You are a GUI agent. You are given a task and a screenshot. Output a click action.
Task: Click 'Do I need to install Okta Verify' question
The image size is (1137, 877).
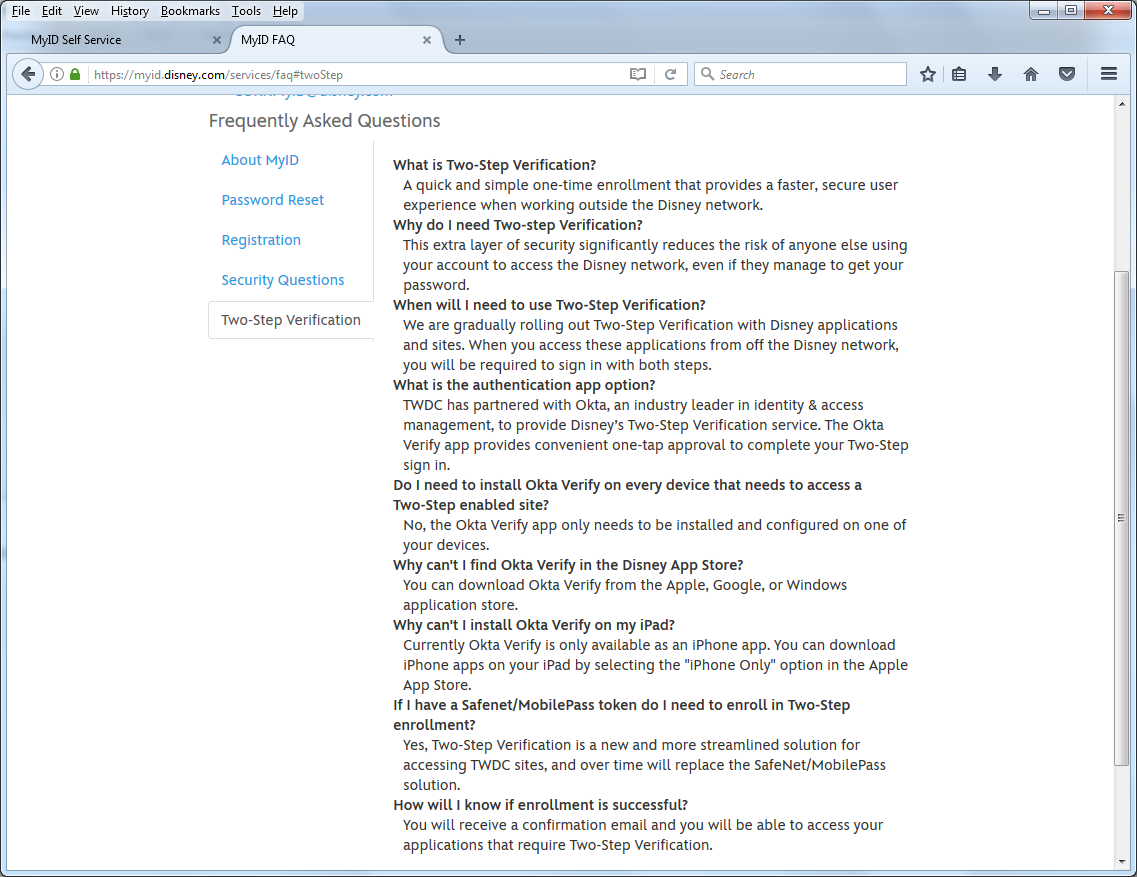pos(627,495)
